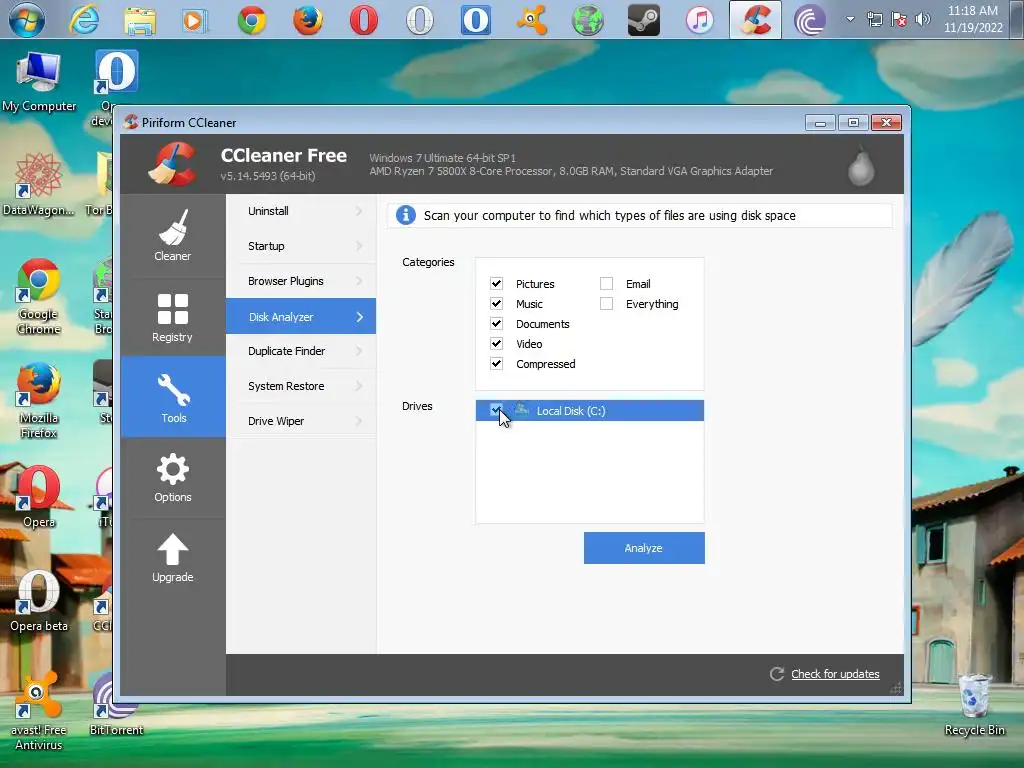Toggle the Local Disk (C:) checkbox
The width and height of the screenshot is (1024, 768).
pyautogui.click(x=496, y=410)
